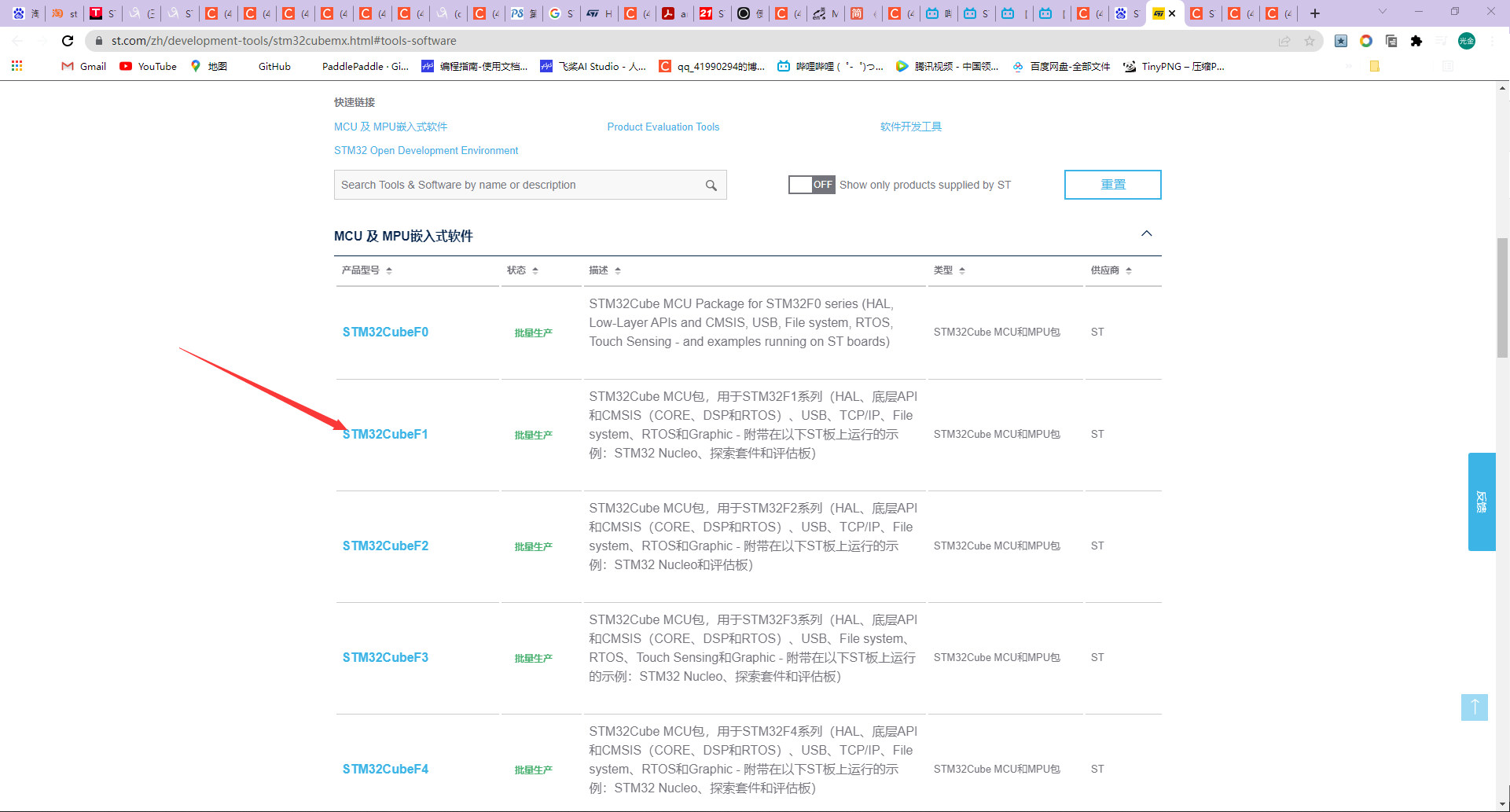Collapse the MCU 及 MPU嵌入式软件 section

tap(1147, 233)
